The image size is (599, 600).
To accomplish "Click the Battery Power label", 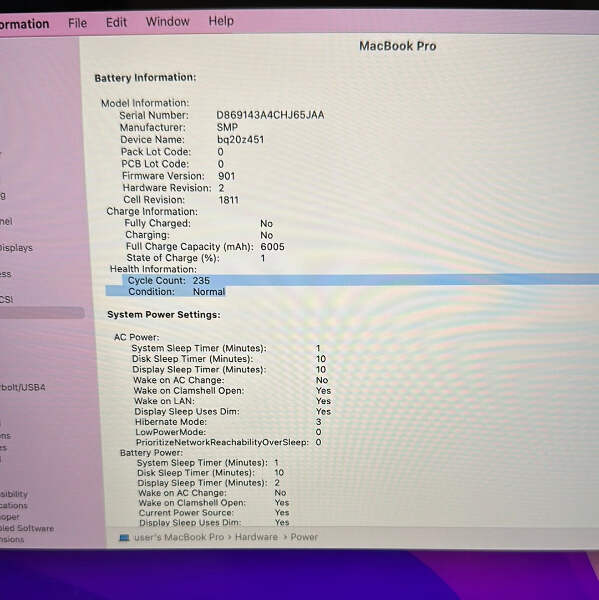I will pos(151,453).
